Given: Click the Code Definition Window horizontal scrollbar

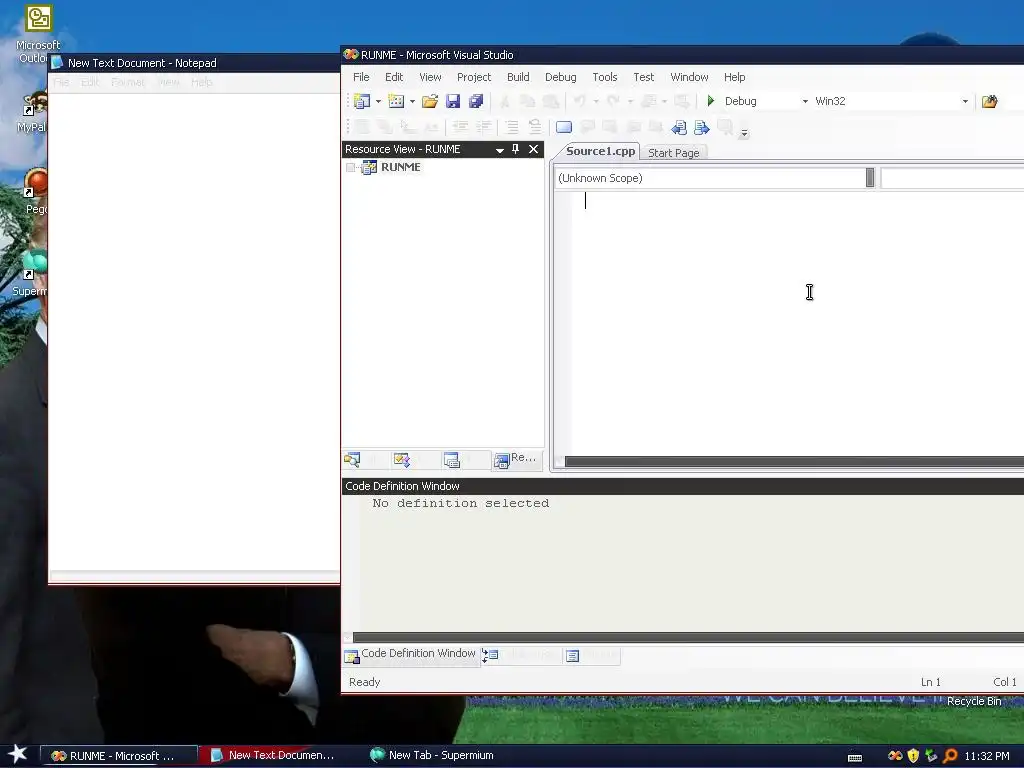Looking at the screenshot, I should coord(688,637).
